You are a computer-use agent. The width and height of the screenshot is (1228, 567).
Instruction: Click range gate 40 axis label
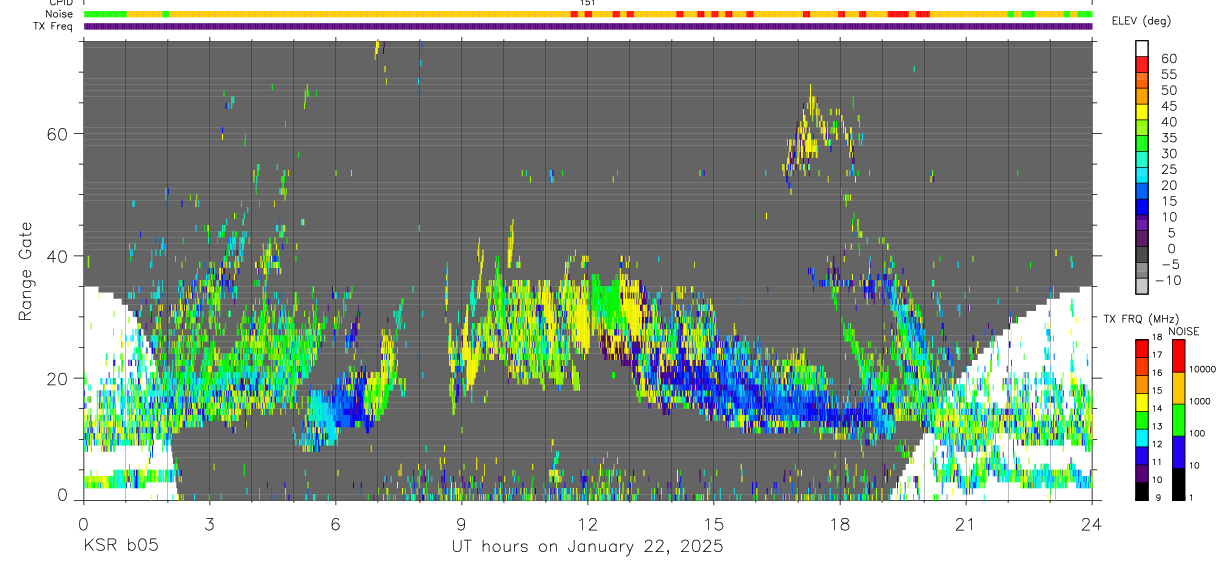click(x=65, y=256)
